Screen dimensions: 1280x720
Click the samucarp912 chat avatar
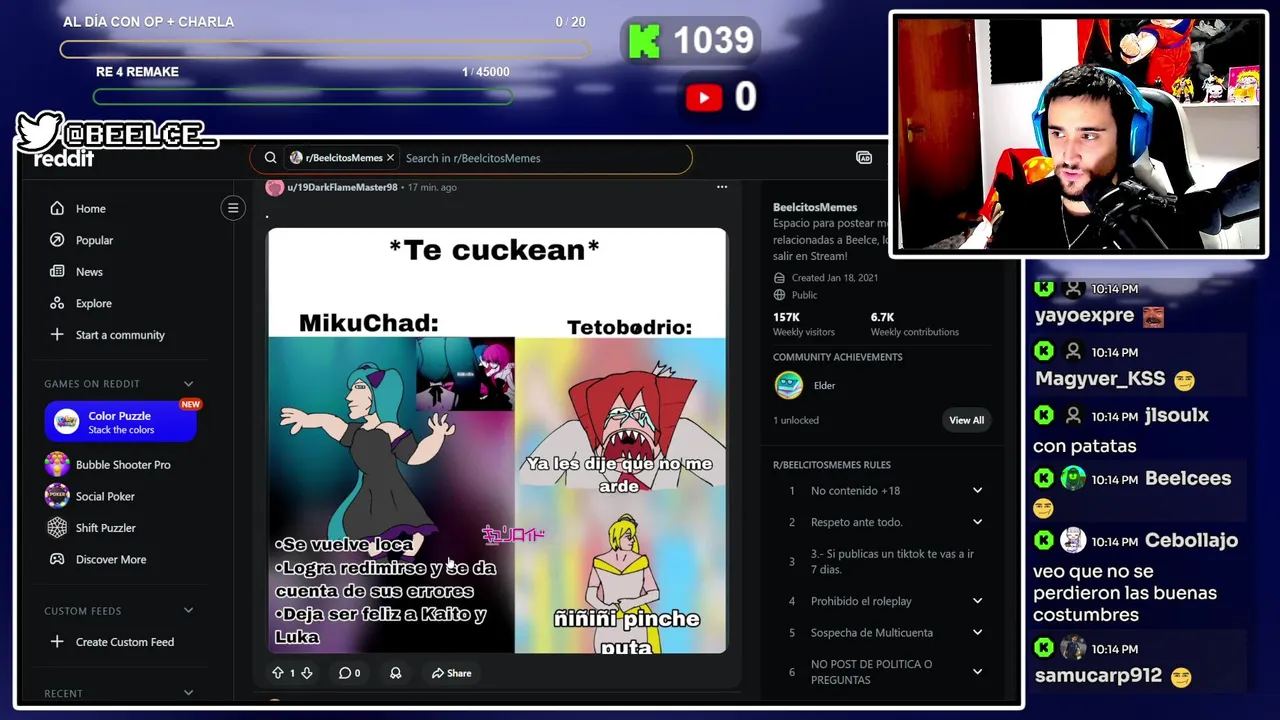click(1073, 648)
